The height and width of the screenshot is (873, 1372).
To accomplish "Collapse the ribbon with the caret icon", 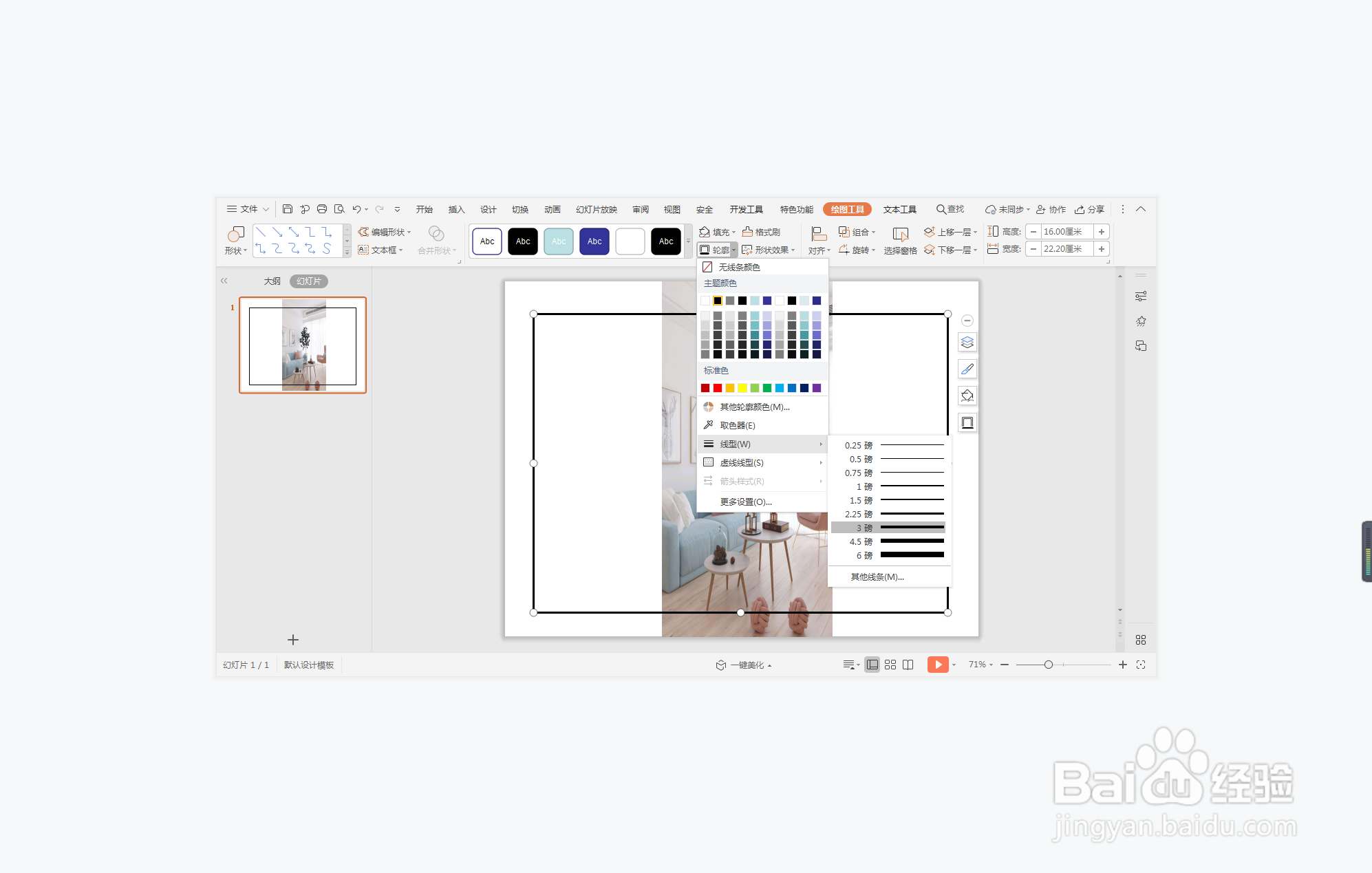I will (x=1141, y=209).
